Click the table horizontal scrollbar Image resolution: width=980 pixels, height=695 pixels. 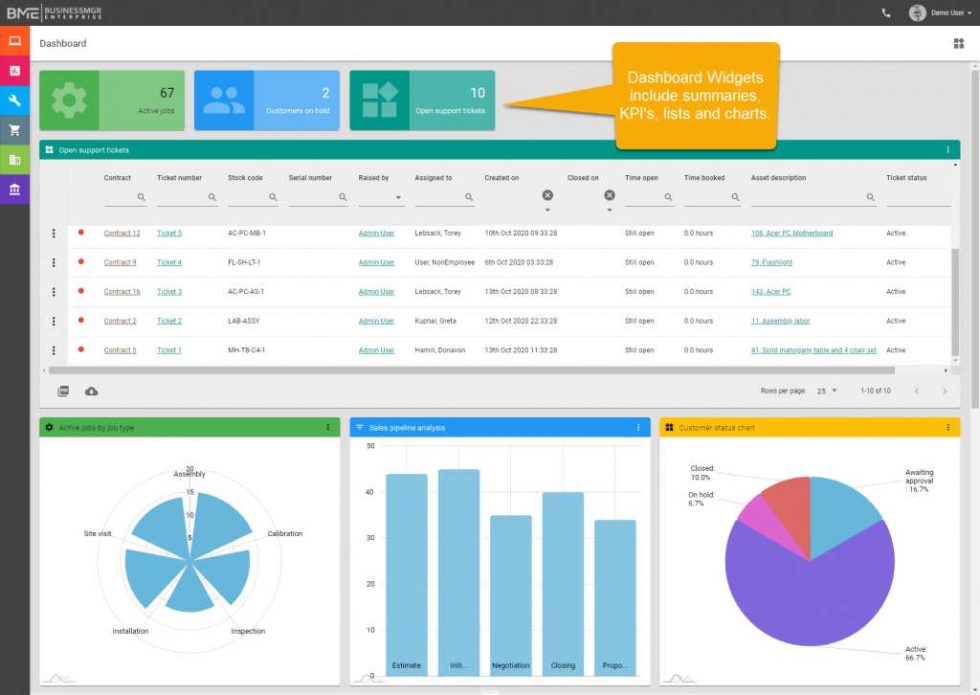click(471, 371)
